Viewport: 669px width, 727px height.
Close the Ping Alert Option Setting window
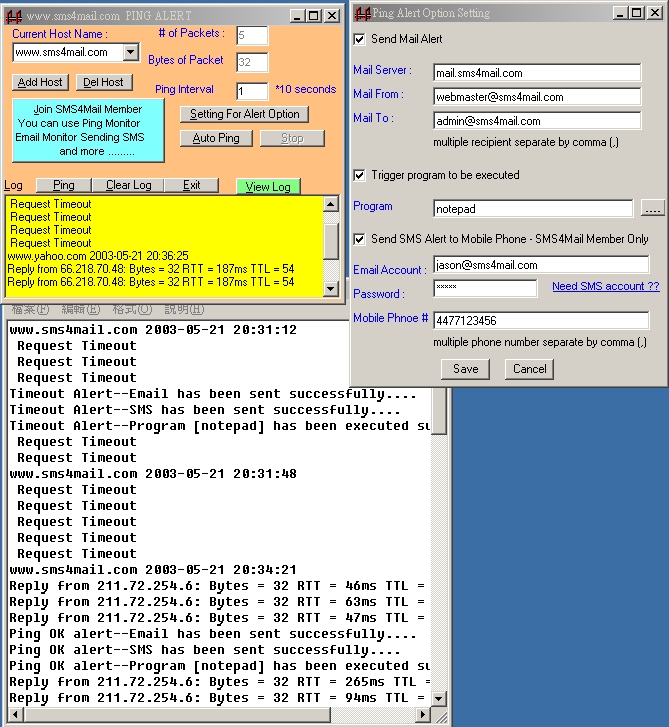coord(655,13)
